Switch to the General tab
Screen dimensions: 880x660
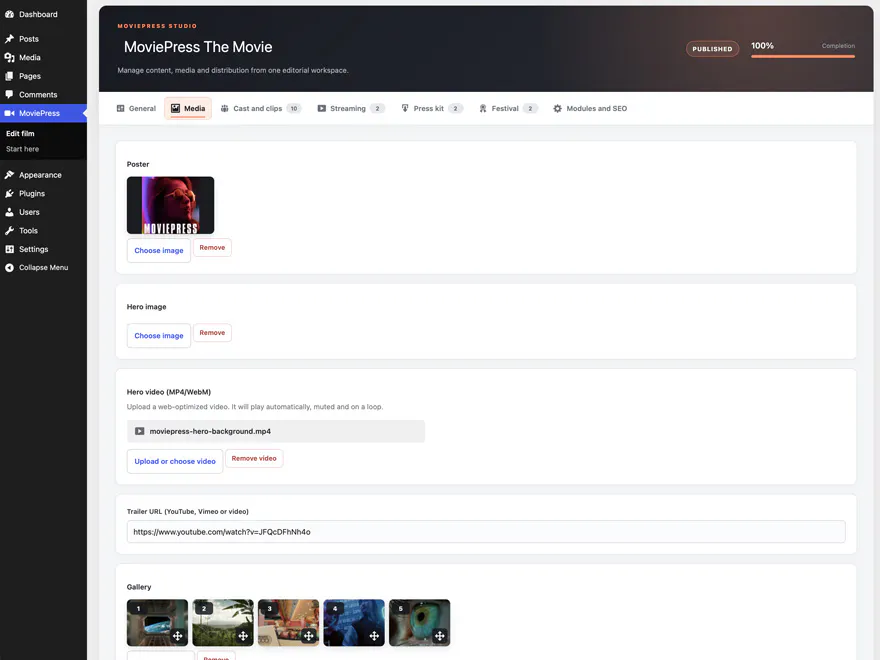pyautogui.click(x=136, y=108)
